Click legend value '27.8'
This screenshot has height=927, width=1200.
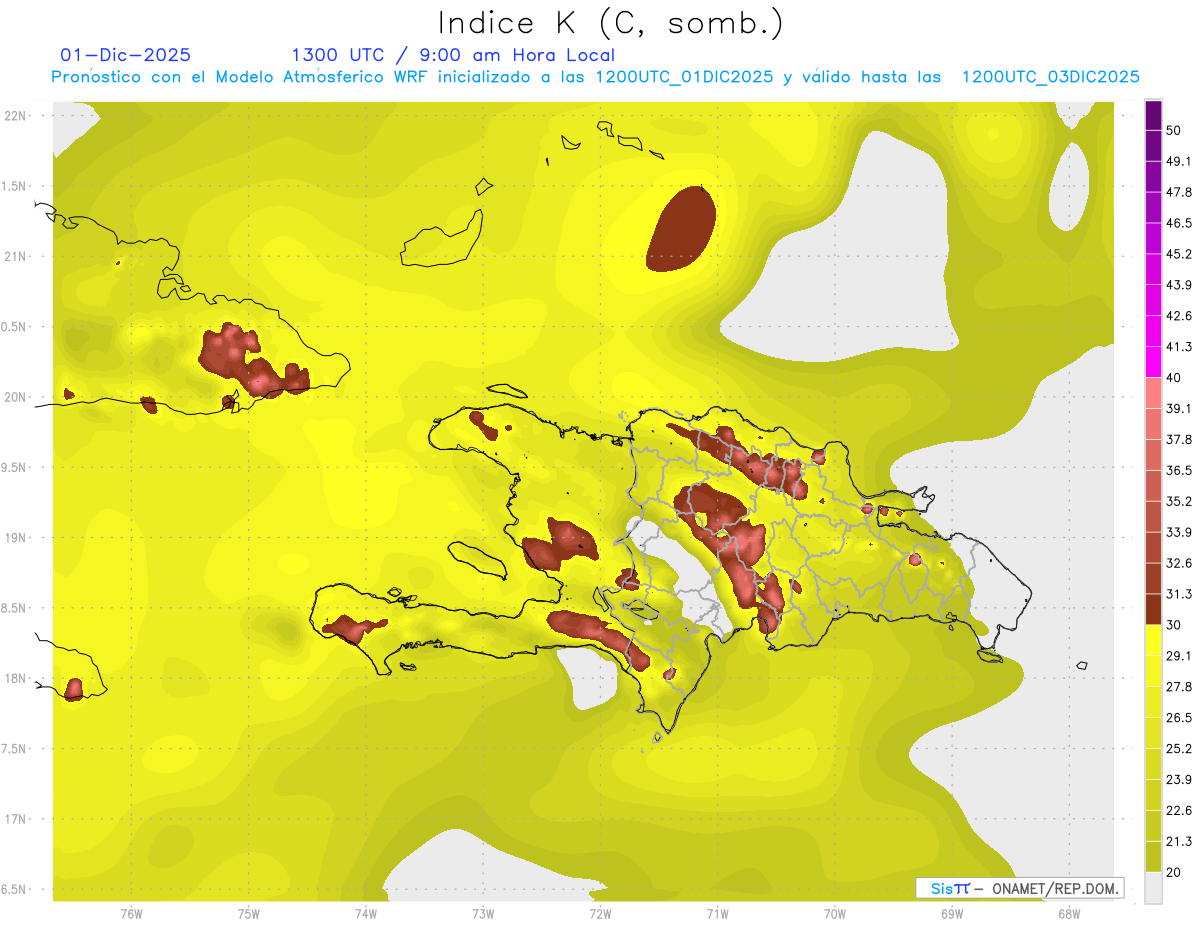click(1178, 687)
